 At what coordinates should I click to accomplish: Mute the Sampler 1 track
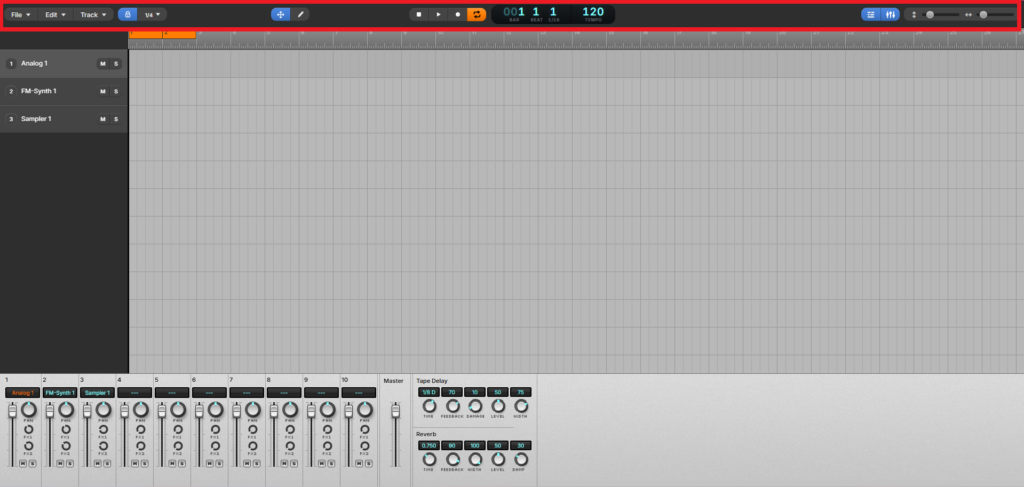tap(102, 119)
